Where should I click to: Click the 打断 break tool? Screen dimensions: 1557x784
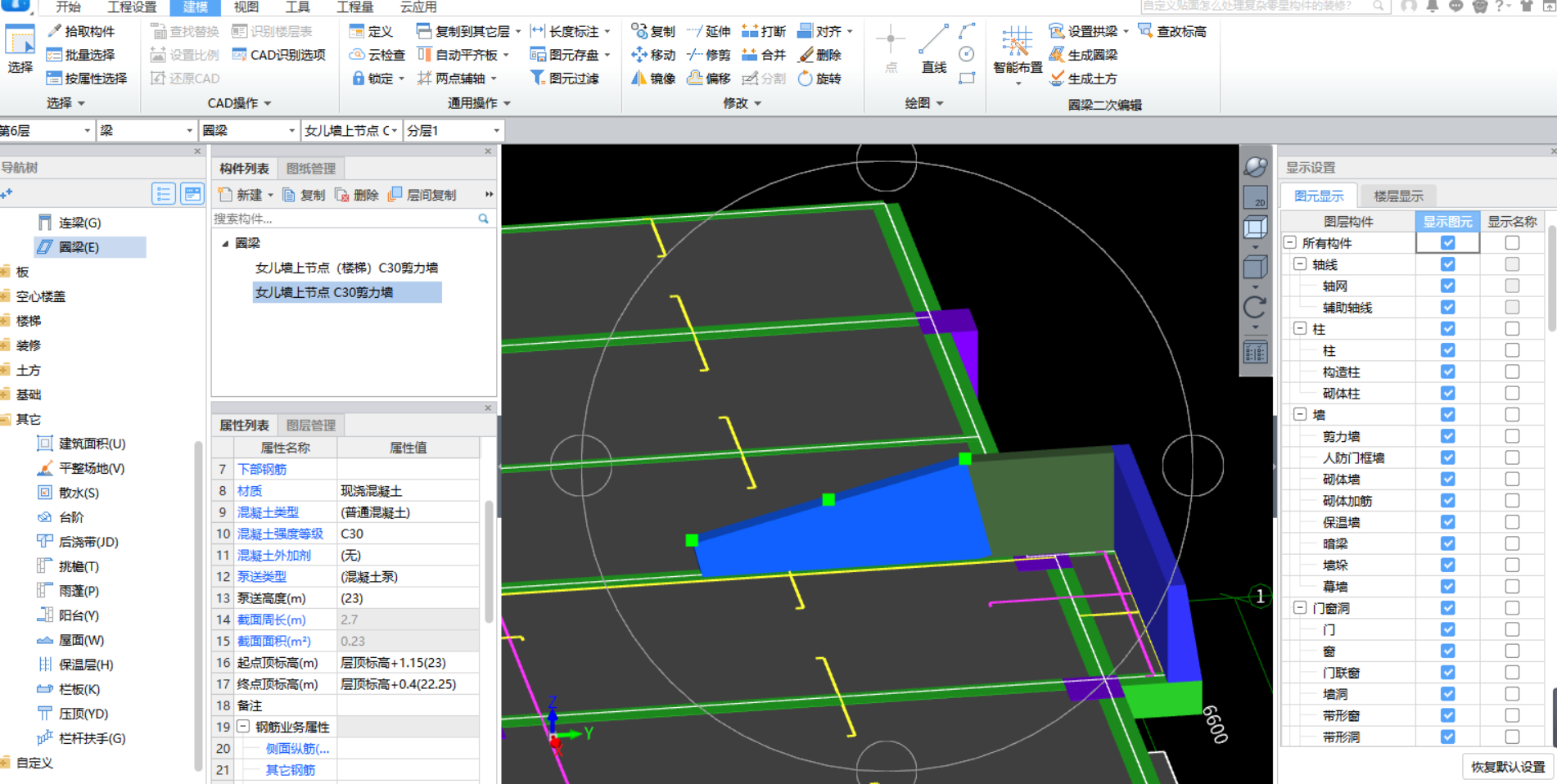764,31
